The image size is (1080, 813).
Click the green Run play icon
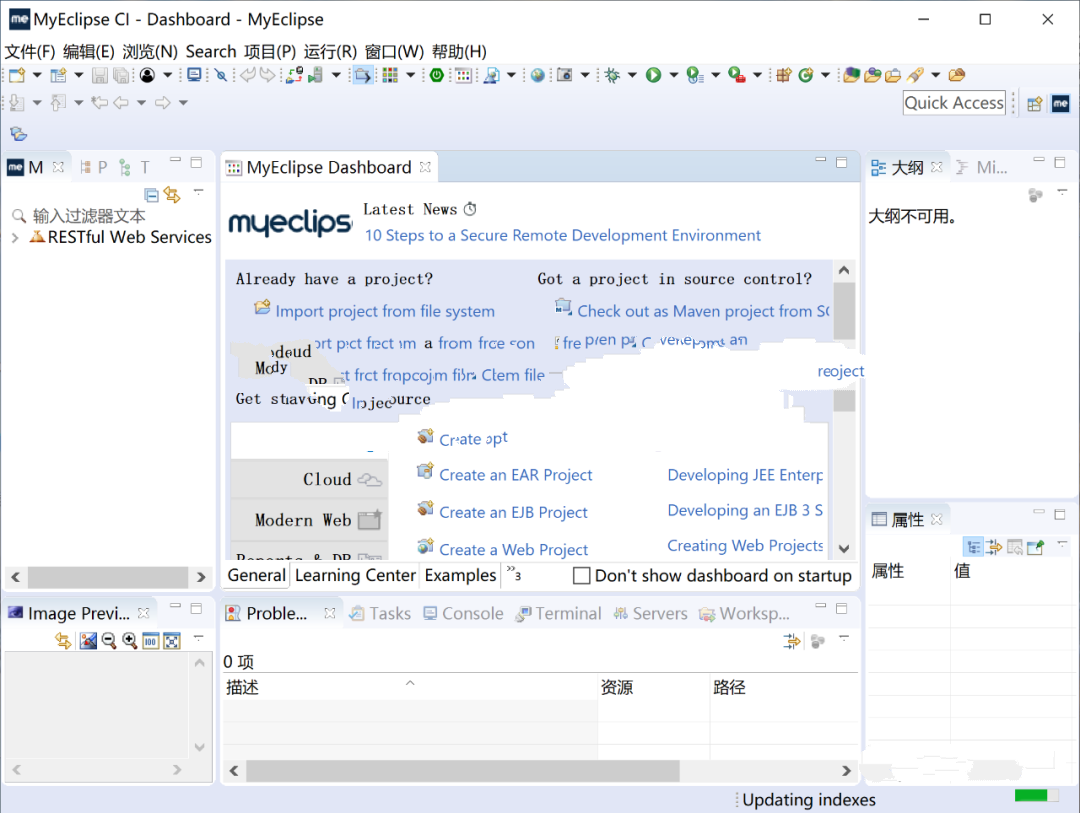[x=653, y=75]
